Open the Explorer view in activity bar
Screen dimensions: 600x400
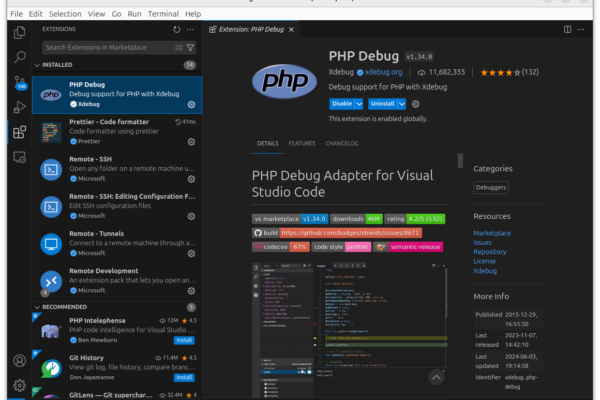20,33
